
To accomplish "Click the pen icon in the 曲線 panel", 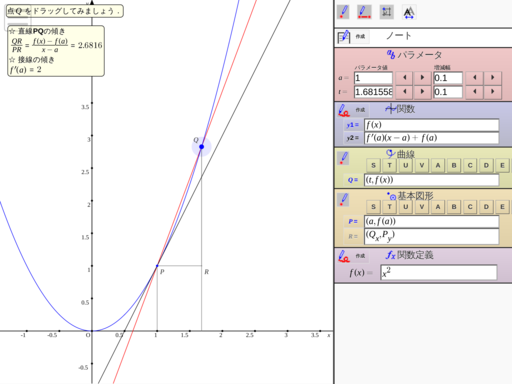I will tap(344, 158).
